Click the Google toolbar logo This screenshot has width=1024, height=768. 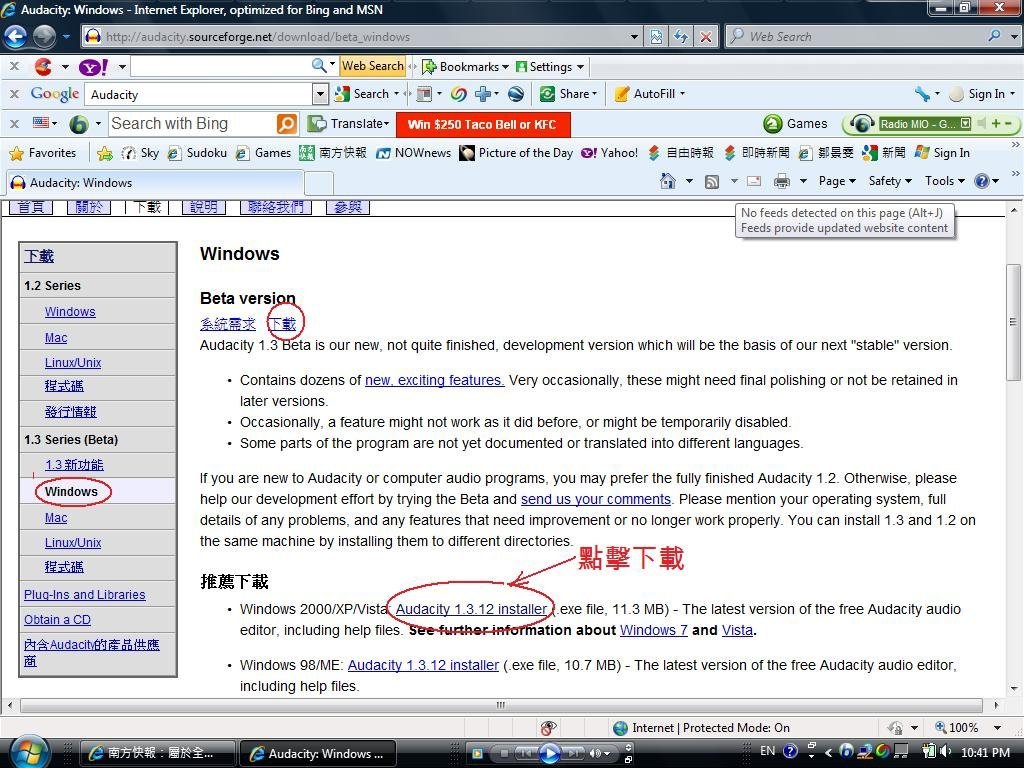55,94
